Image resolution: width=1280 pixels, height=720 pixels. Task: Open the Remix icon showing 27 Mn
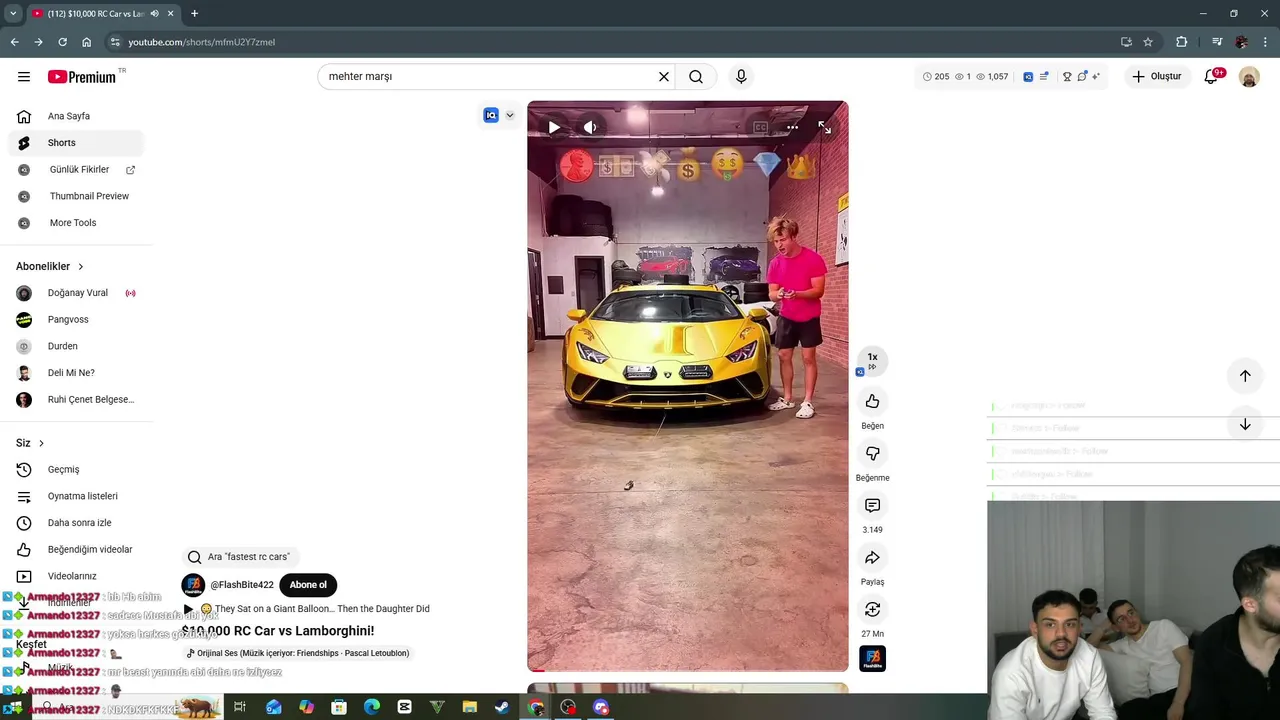[x=872, y=609]
